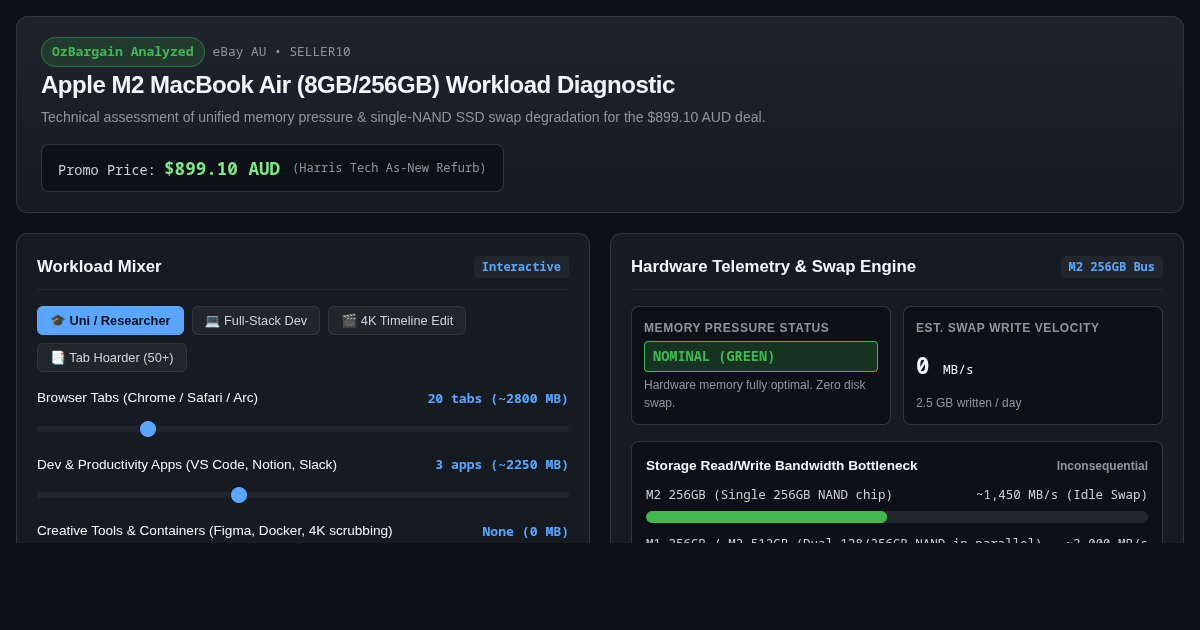The image size is (1200, 630).
Task: Click the Dev & Productivity Apps slider handle
Action: pos(239,495)
